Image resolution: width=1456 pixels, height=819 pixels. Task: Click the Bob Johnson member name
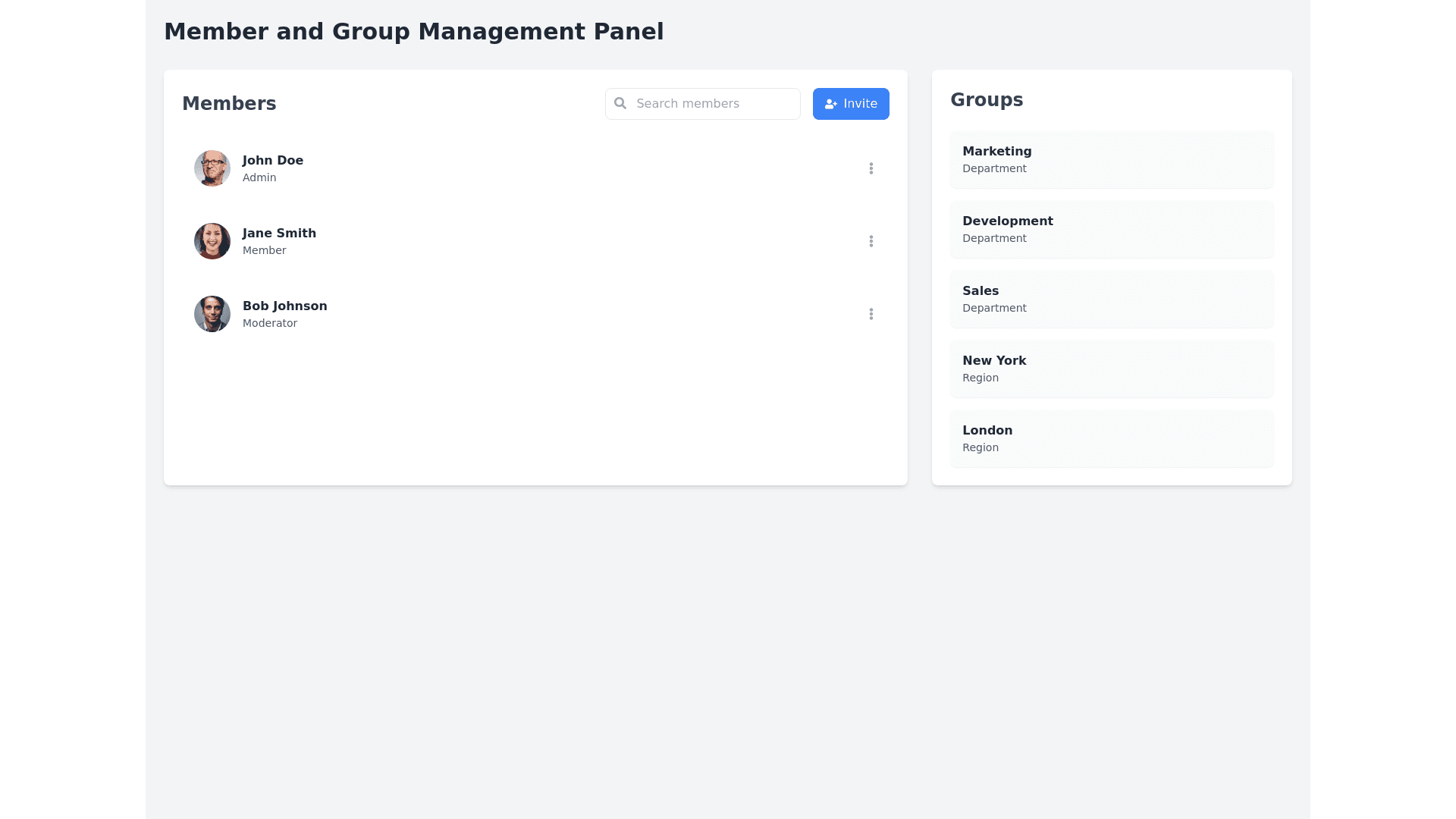tap(284, 306)
